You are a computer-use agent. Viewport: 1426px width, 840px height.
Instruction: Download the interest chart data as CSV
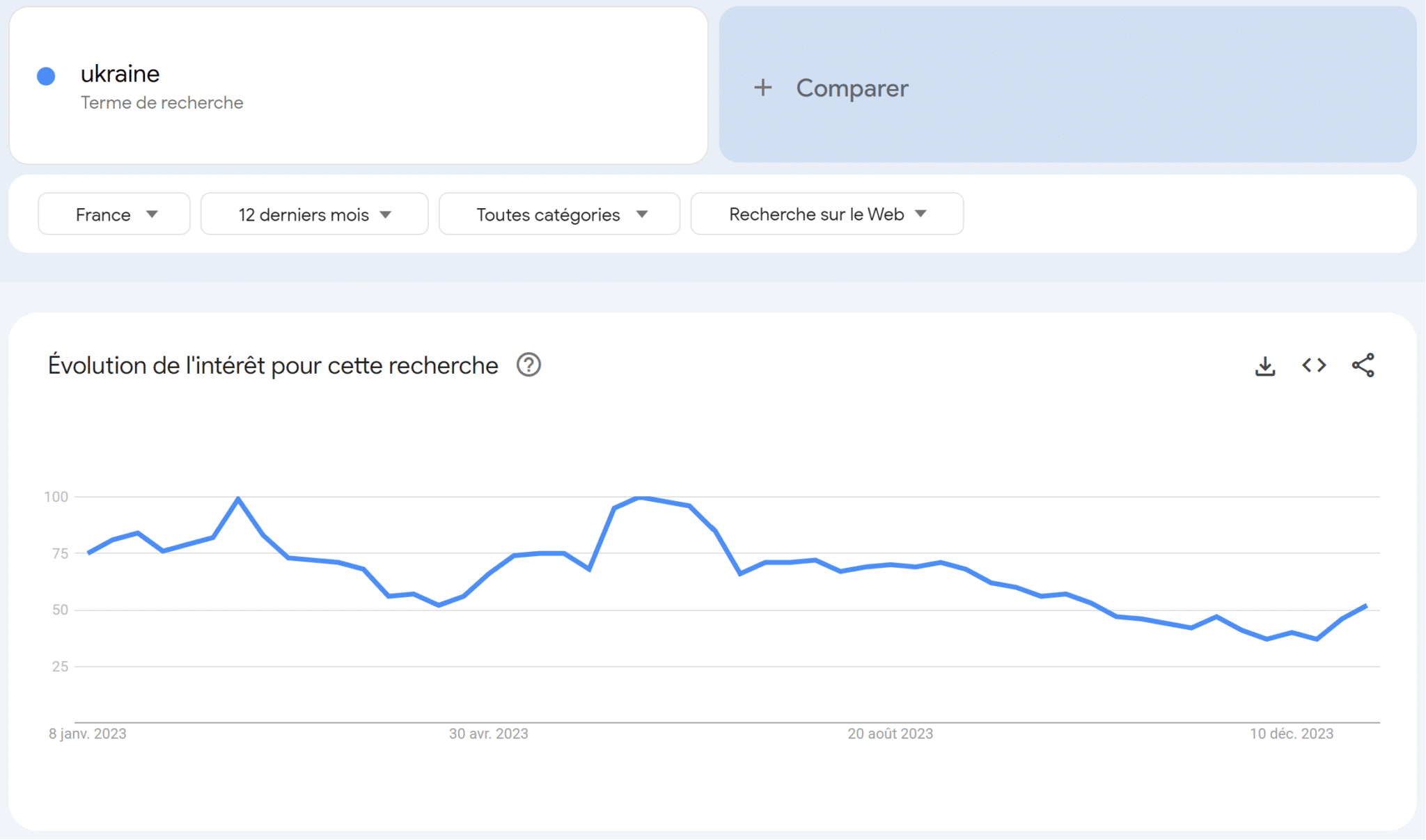click(1264, 366)
